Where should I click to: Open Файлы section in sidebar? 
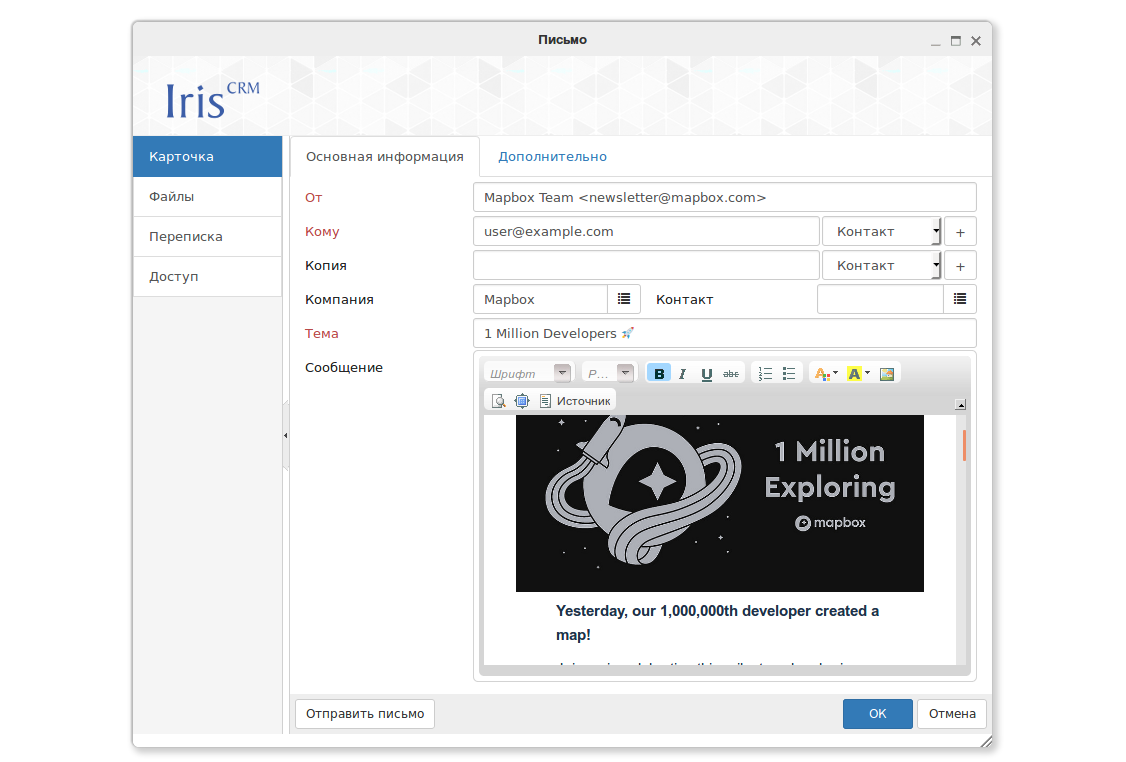click(x=208, y=197)
